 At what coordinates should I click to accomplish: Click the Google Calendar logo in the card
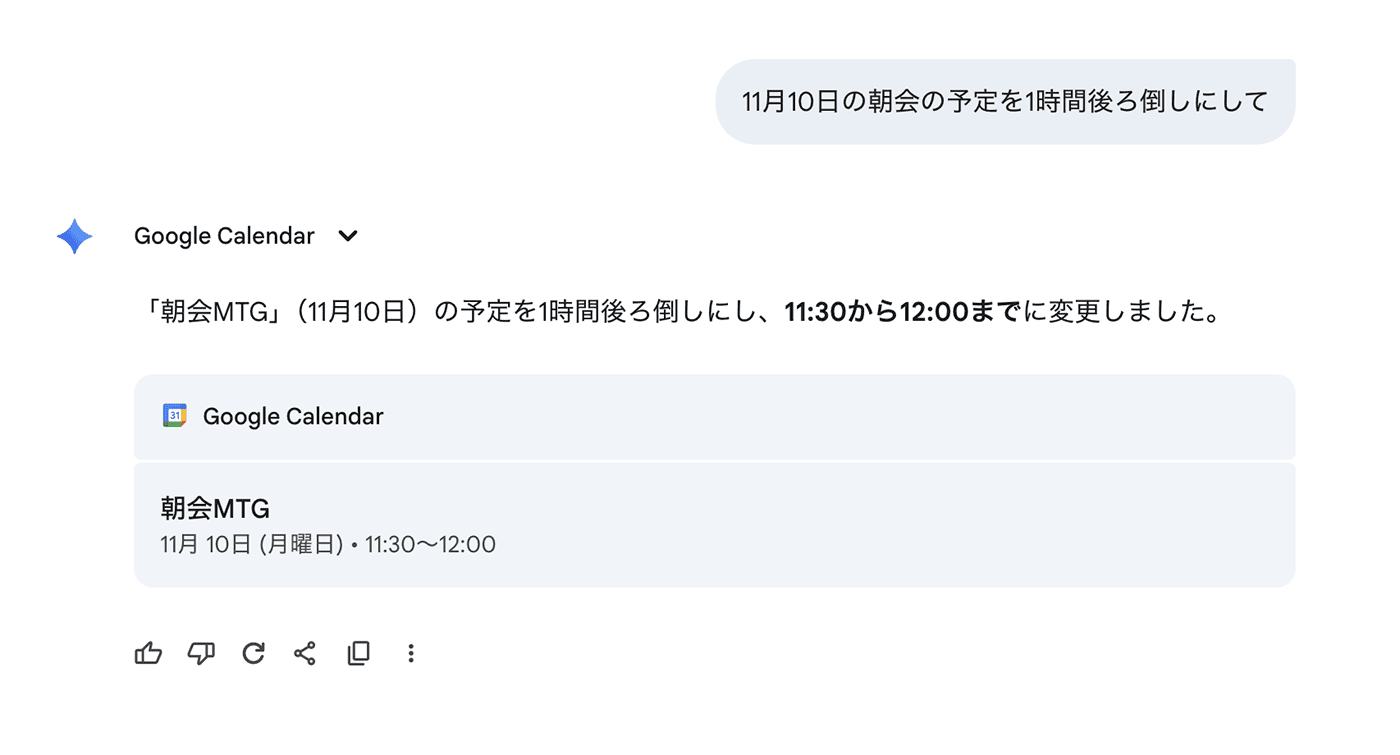[x=175, y=416]
